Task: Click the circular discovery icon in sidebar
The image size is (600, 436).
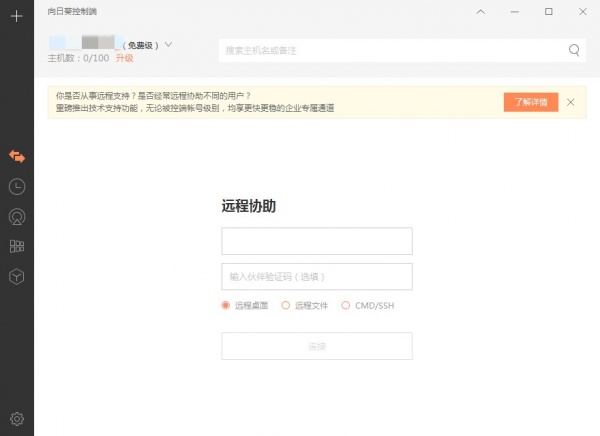Action: [16, 216]
